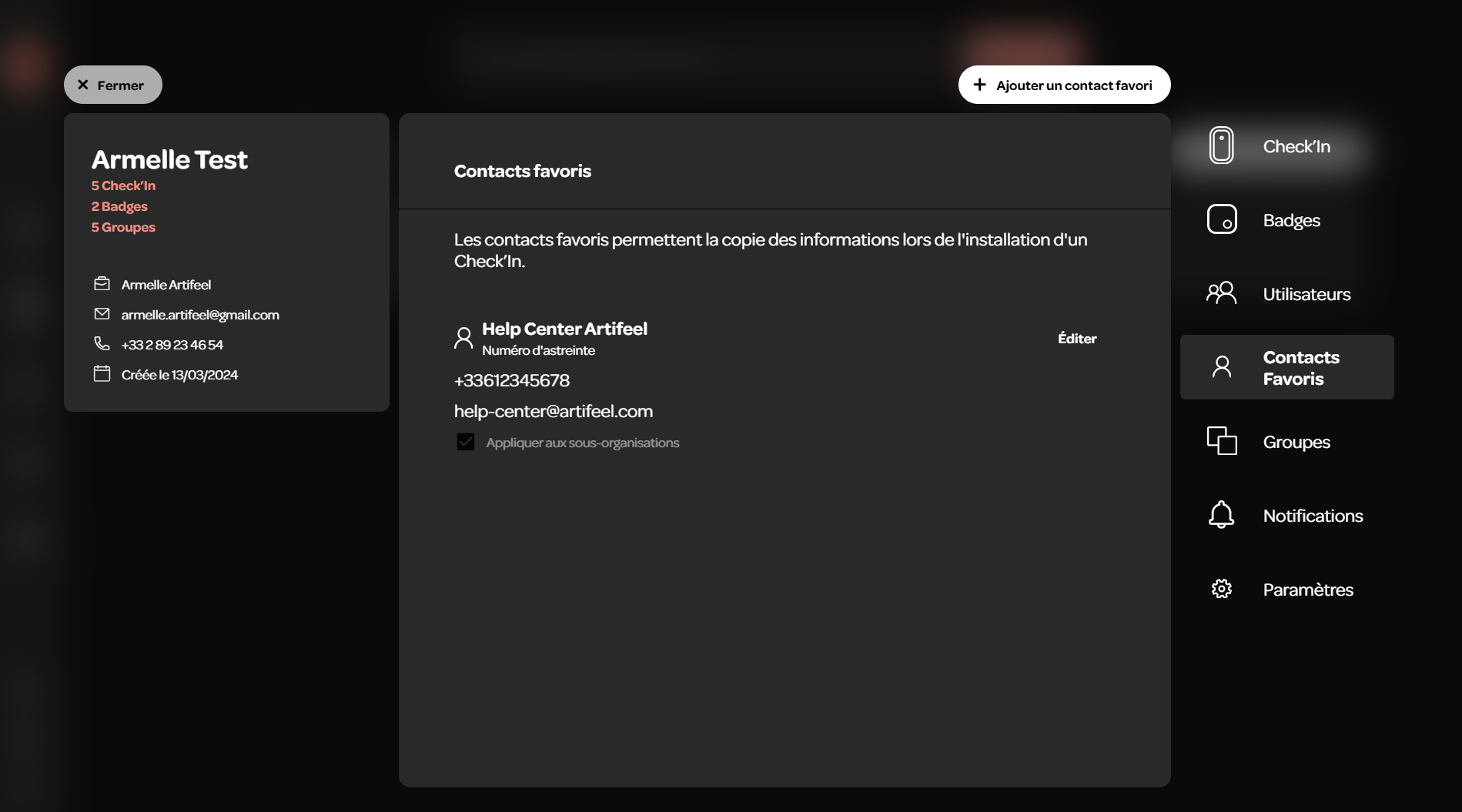Image resolution: width=1462 pixels, height=812 pixels.
Task: Click the envelope icon beside the email
Action: tap(102, 314)
